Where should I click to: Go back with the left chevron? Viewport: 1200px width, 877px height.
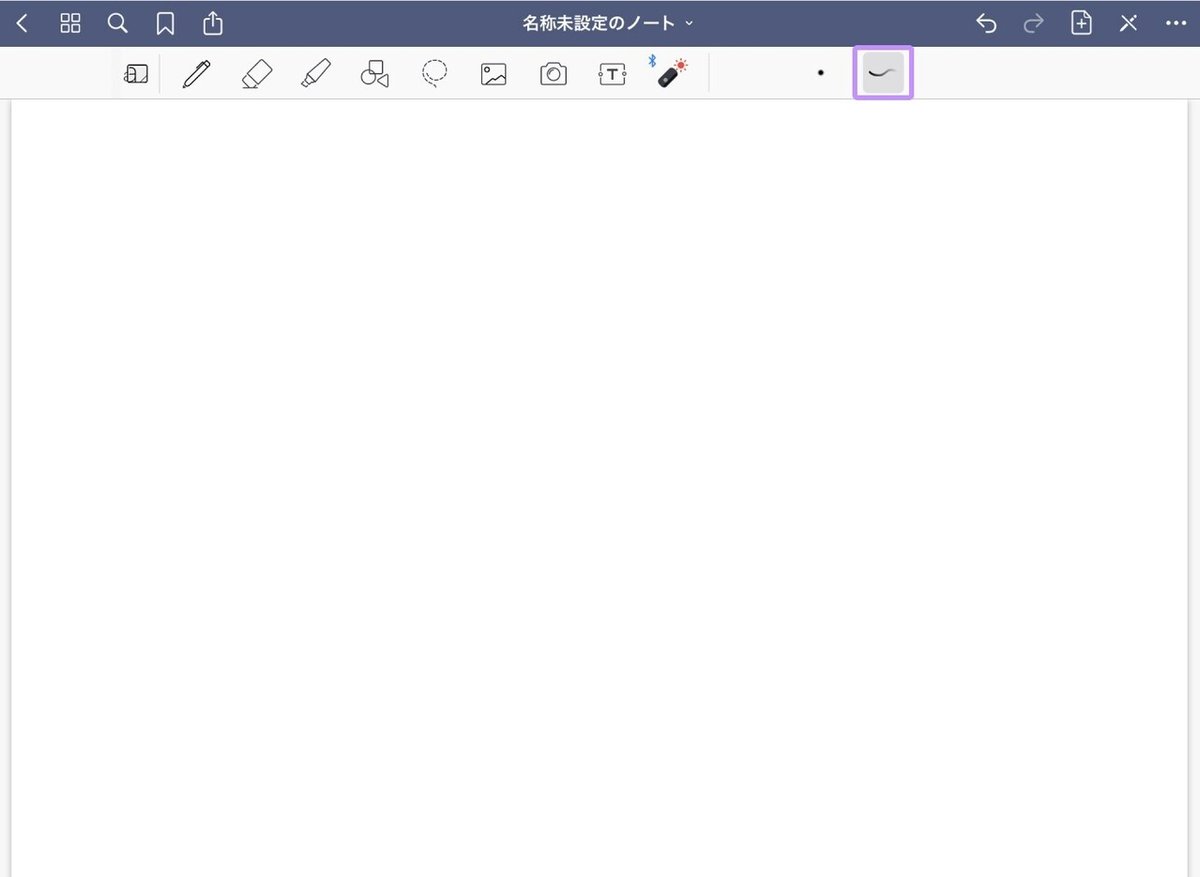(22, 23)
